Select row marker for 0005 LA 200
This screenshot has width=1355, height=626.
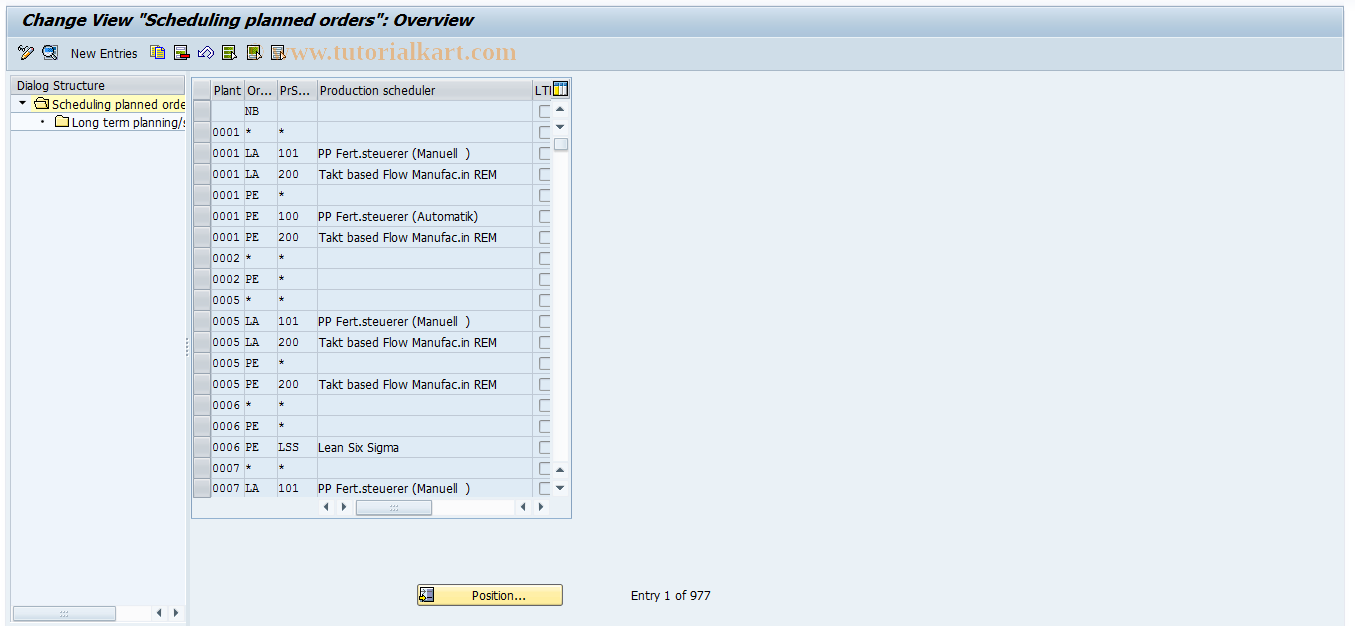tap(202, 342)
